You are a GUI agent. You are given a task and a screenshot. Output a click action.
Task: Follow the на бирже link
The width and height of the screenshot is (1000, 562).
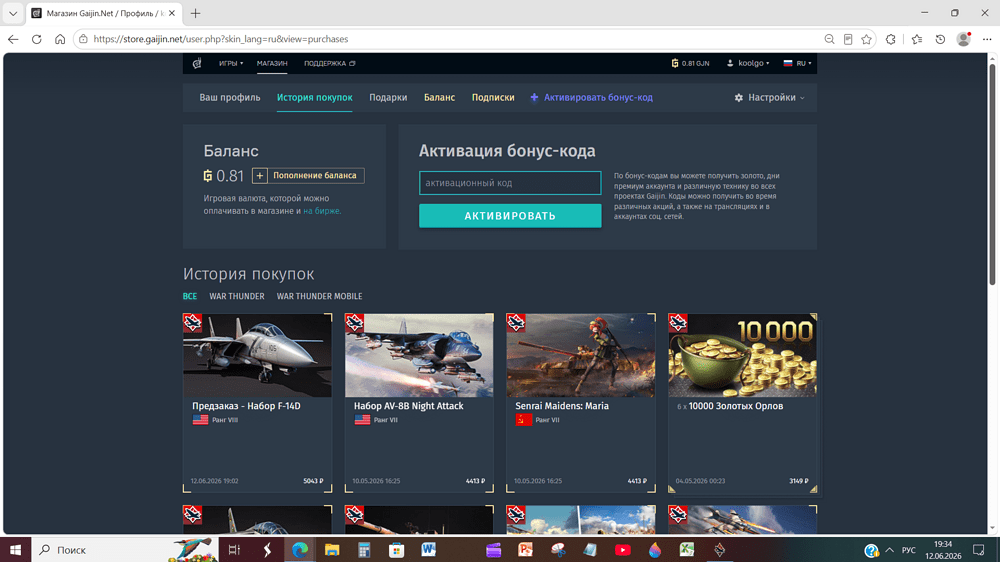[x=321, y=211]
